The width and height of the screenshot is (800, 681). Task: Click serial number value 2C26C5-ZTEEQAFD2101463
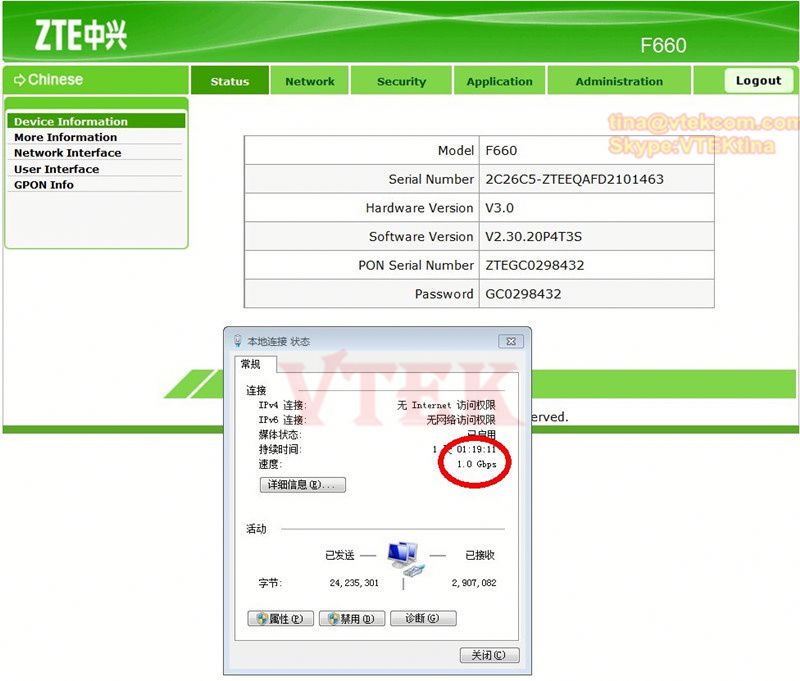(x=574, y=179)
